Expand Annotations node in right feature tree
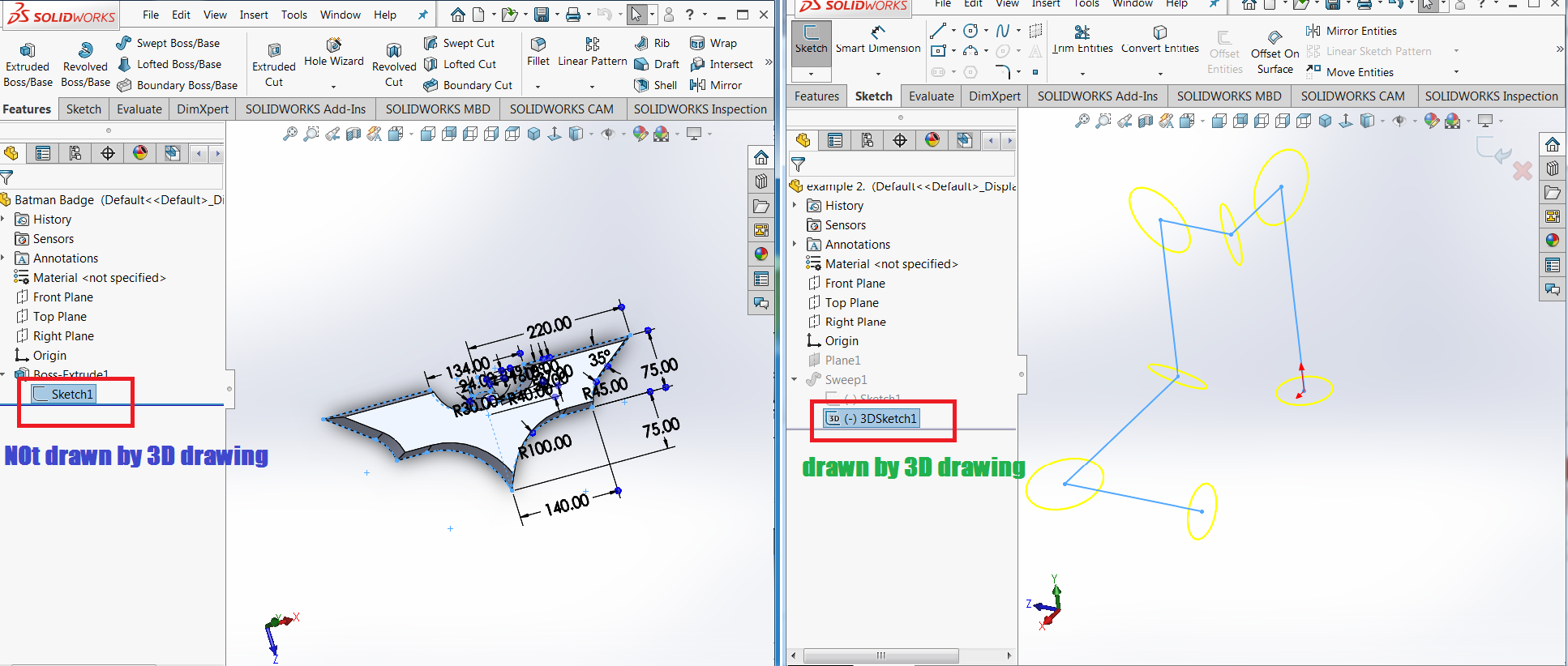1568x666 pixels. (795, 245)
